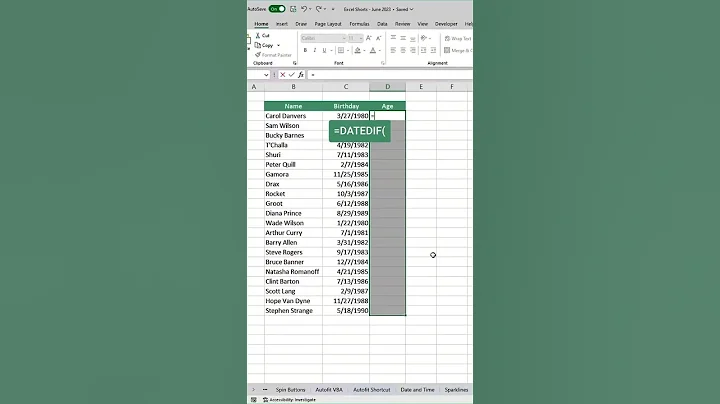Open Customize Quick Access Toolbar dropdown

point(333,9)
